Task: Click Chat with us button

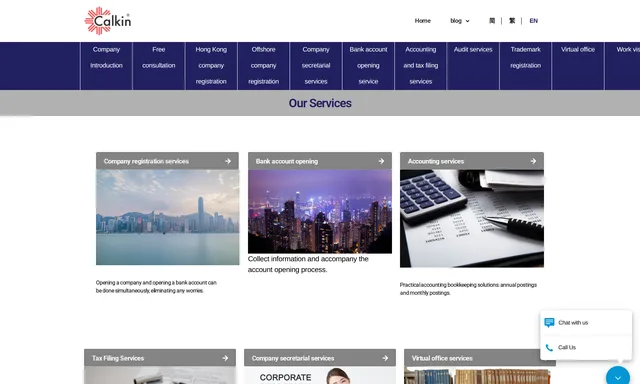Action: [x=586, y=322]
